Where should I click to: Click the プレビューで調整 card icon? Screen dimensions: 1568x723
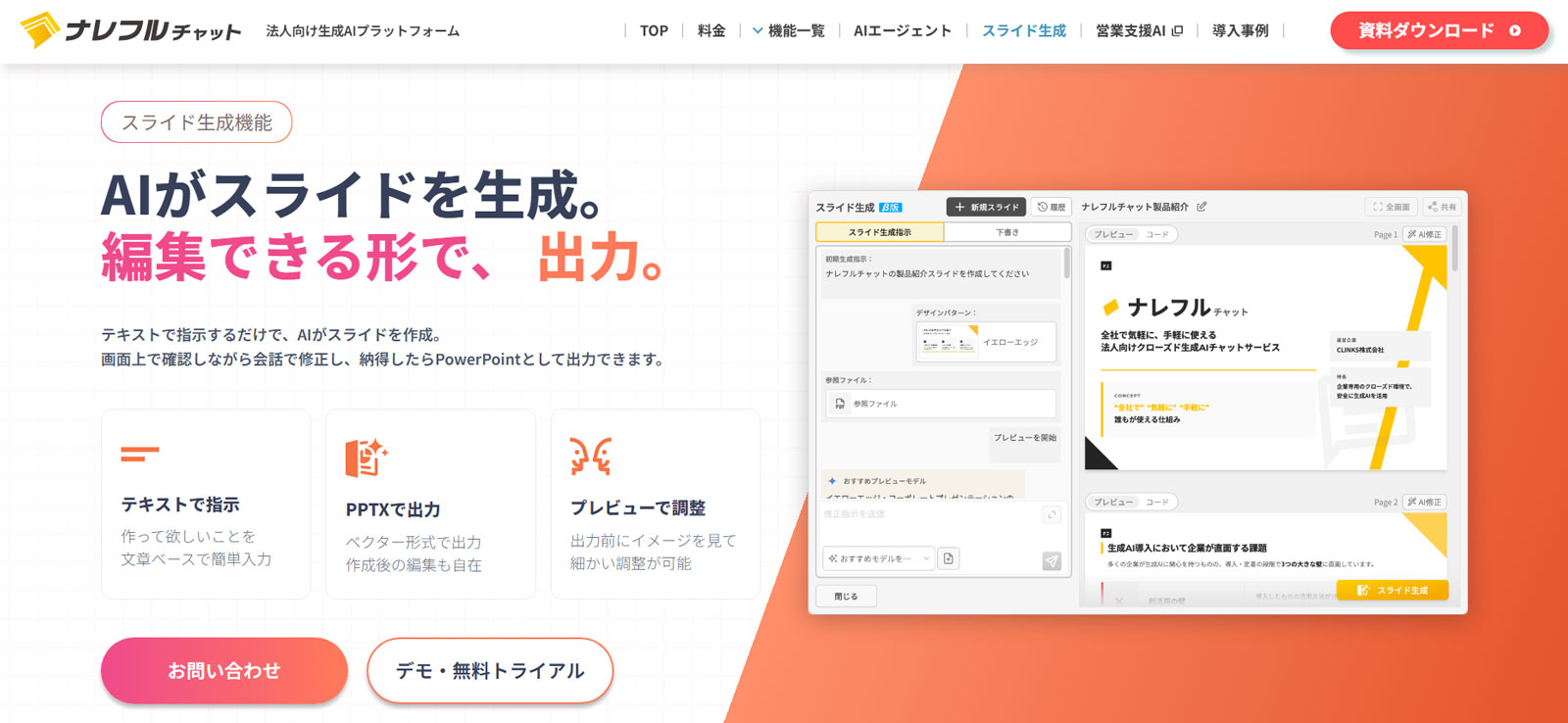591,457
